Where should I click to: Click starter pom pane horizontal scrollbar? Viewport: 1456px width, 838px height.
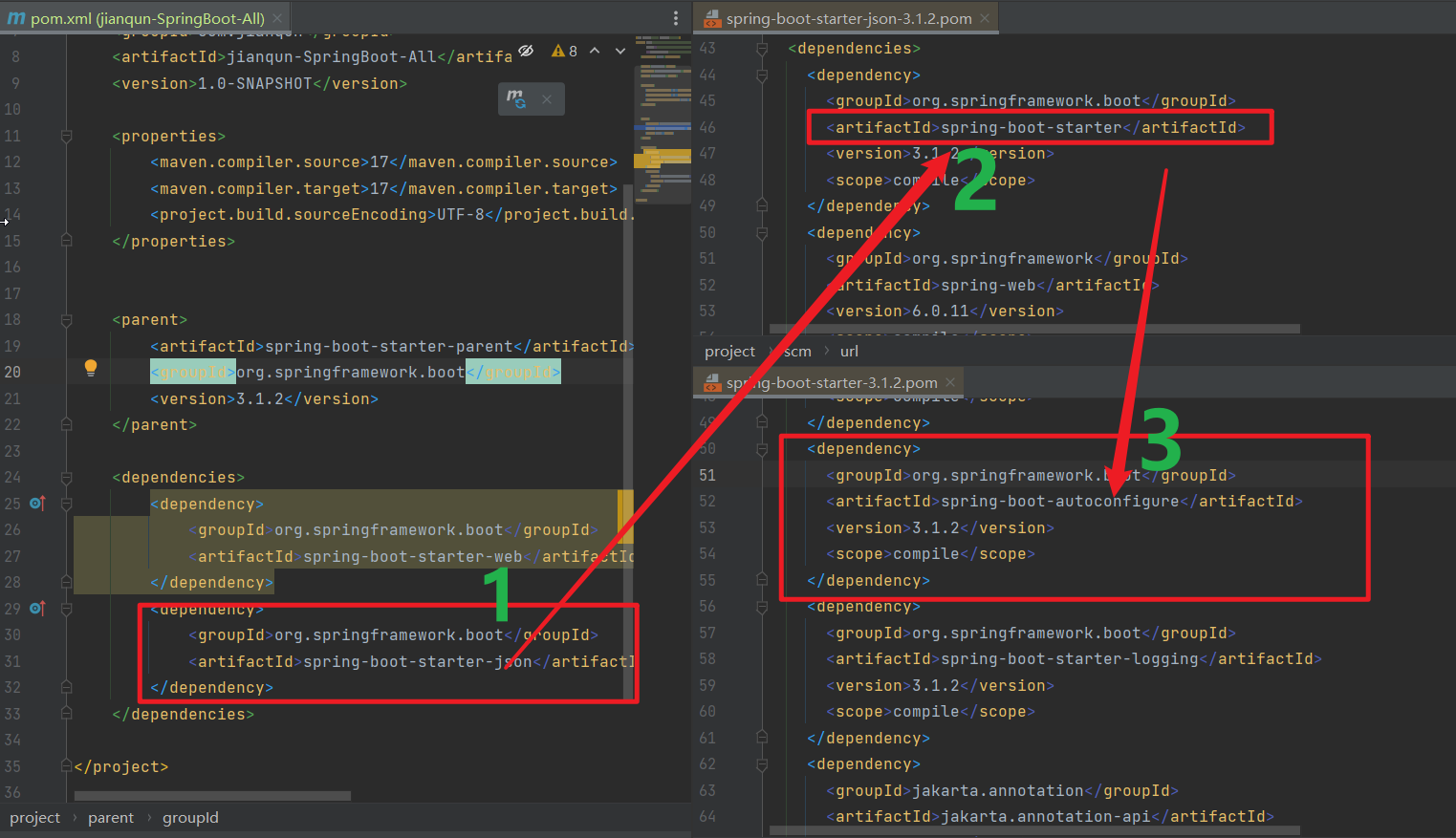click(1034, 830)
